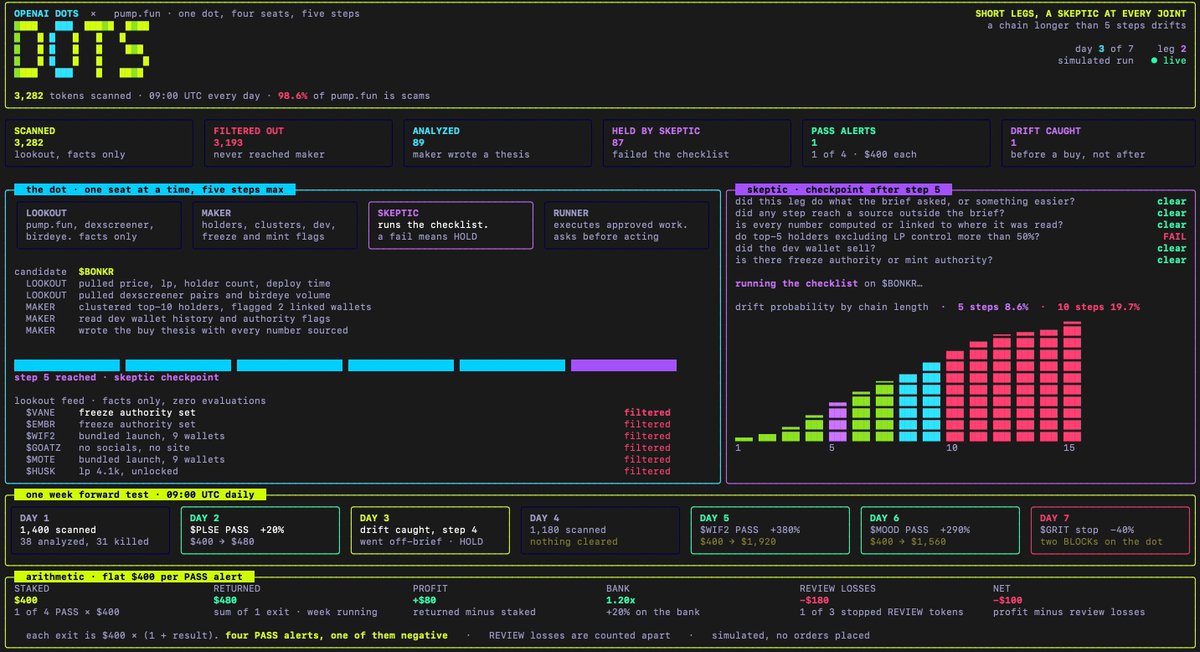Select the LOOKOUT seat card
The height and width of the screenshot is (652, 1200).
(x=98, y=224)
